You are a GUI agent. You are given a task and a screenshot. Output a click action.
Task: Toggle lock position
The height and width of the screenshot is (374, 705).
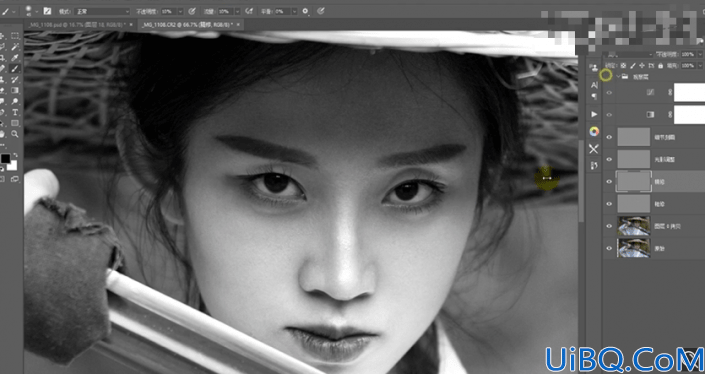[642, 66]
